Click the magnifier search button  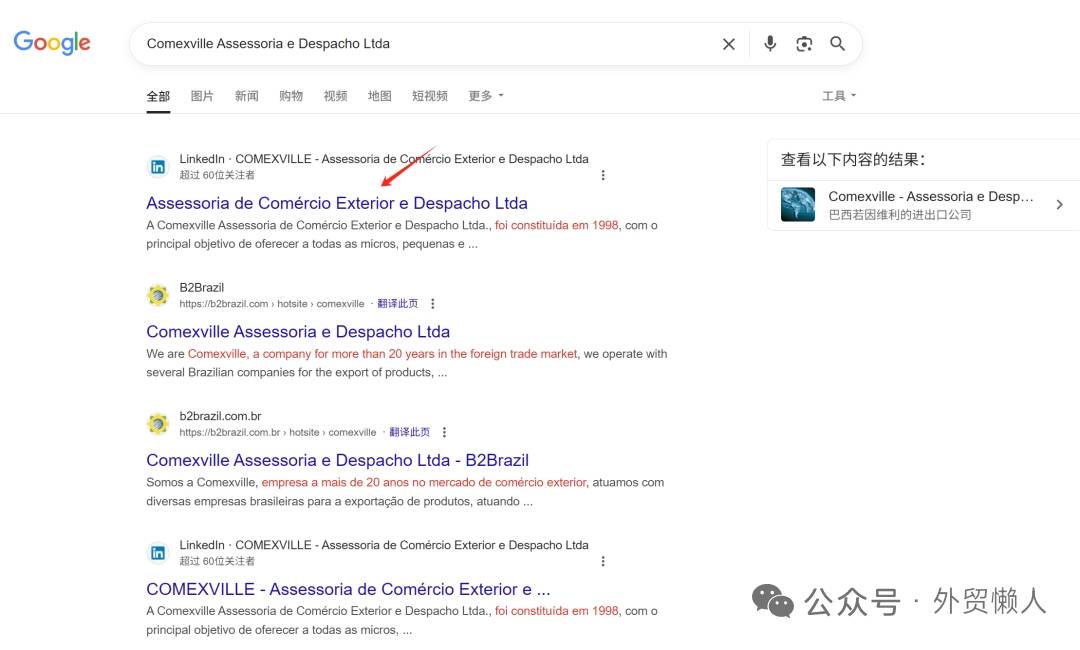(x=838, y=44)
